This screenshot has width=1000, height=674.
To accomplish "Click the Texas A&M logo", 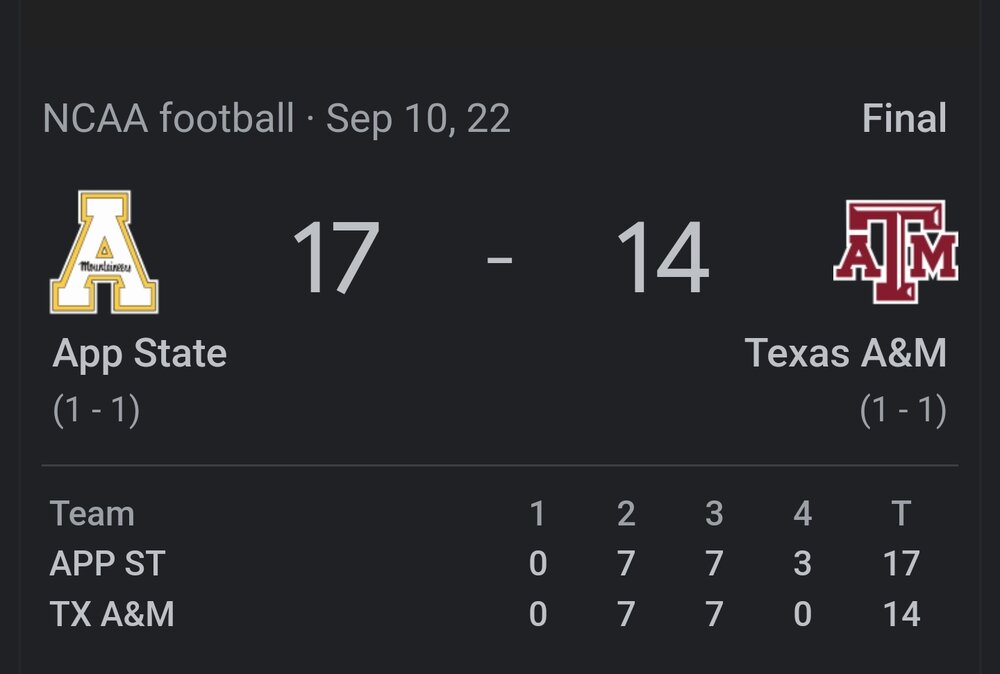I will 896,251.
